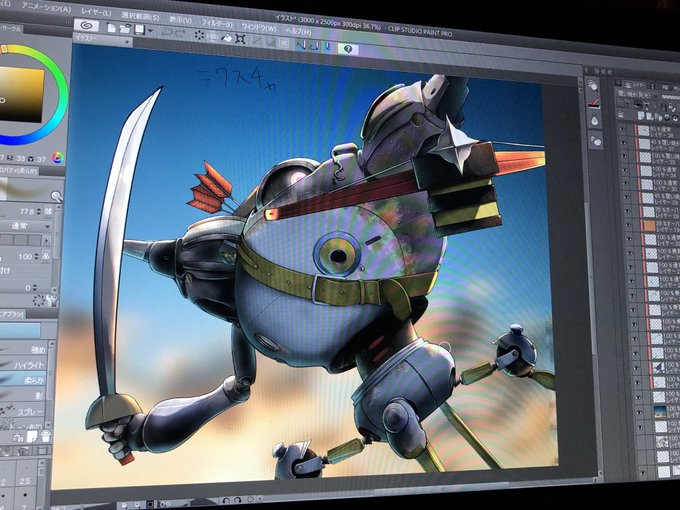Select the orange thumbnail layer
This screenshot has height=510, width=680.
click(x=649, y=226)
